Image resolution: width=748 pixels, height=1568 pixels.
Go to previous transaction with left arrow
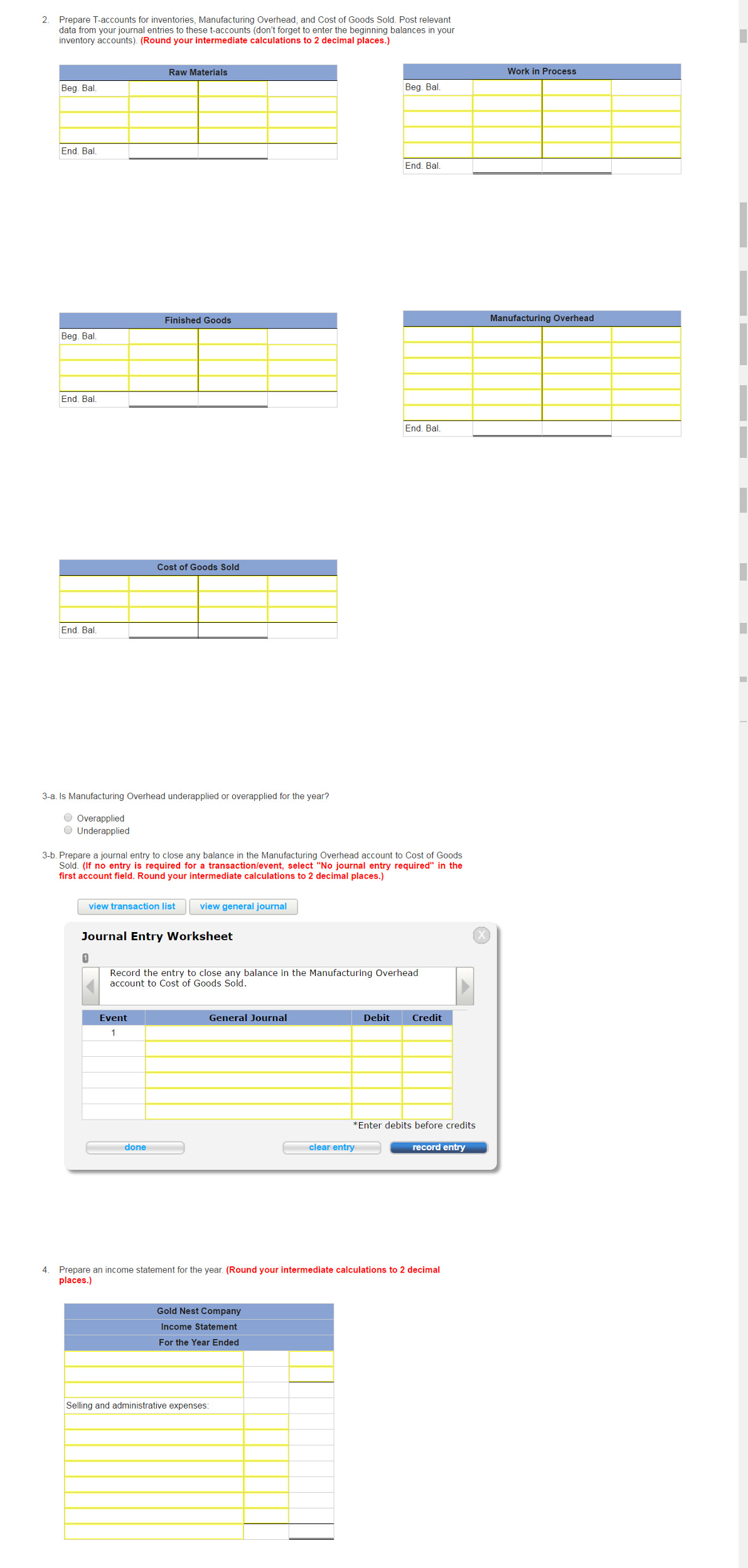(x=90, y=986)
